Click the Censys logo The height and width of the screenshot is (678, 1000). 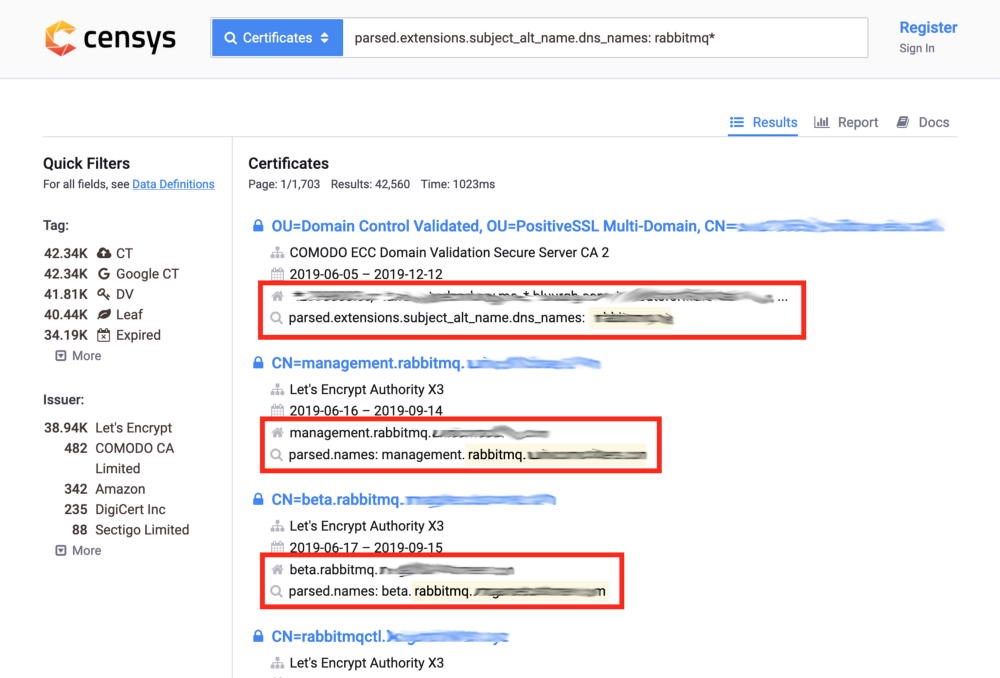point(110,38)
